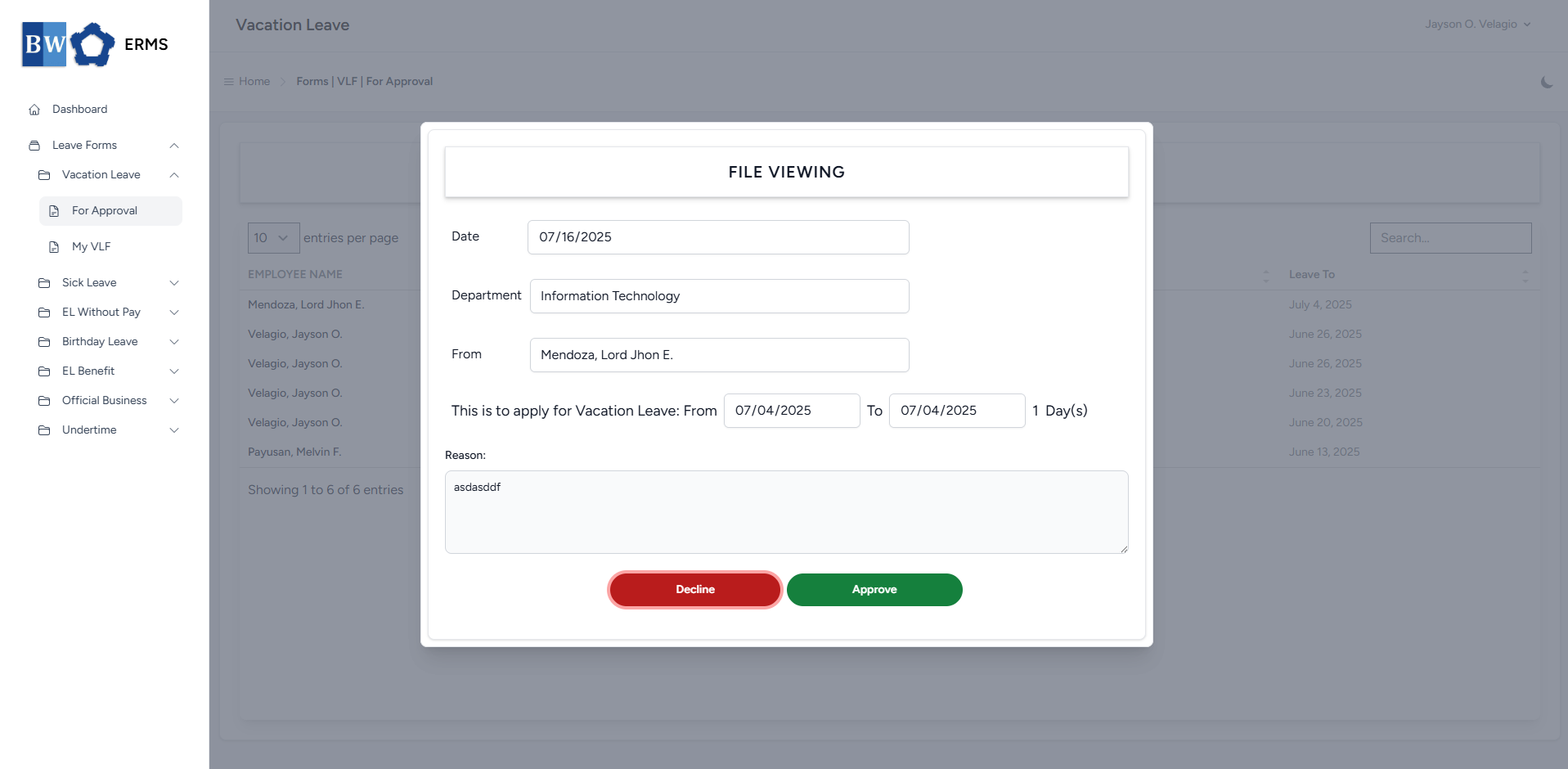Toggle dark mode moon icon
Viewport: 1568px width, 769px height.
1546,82
